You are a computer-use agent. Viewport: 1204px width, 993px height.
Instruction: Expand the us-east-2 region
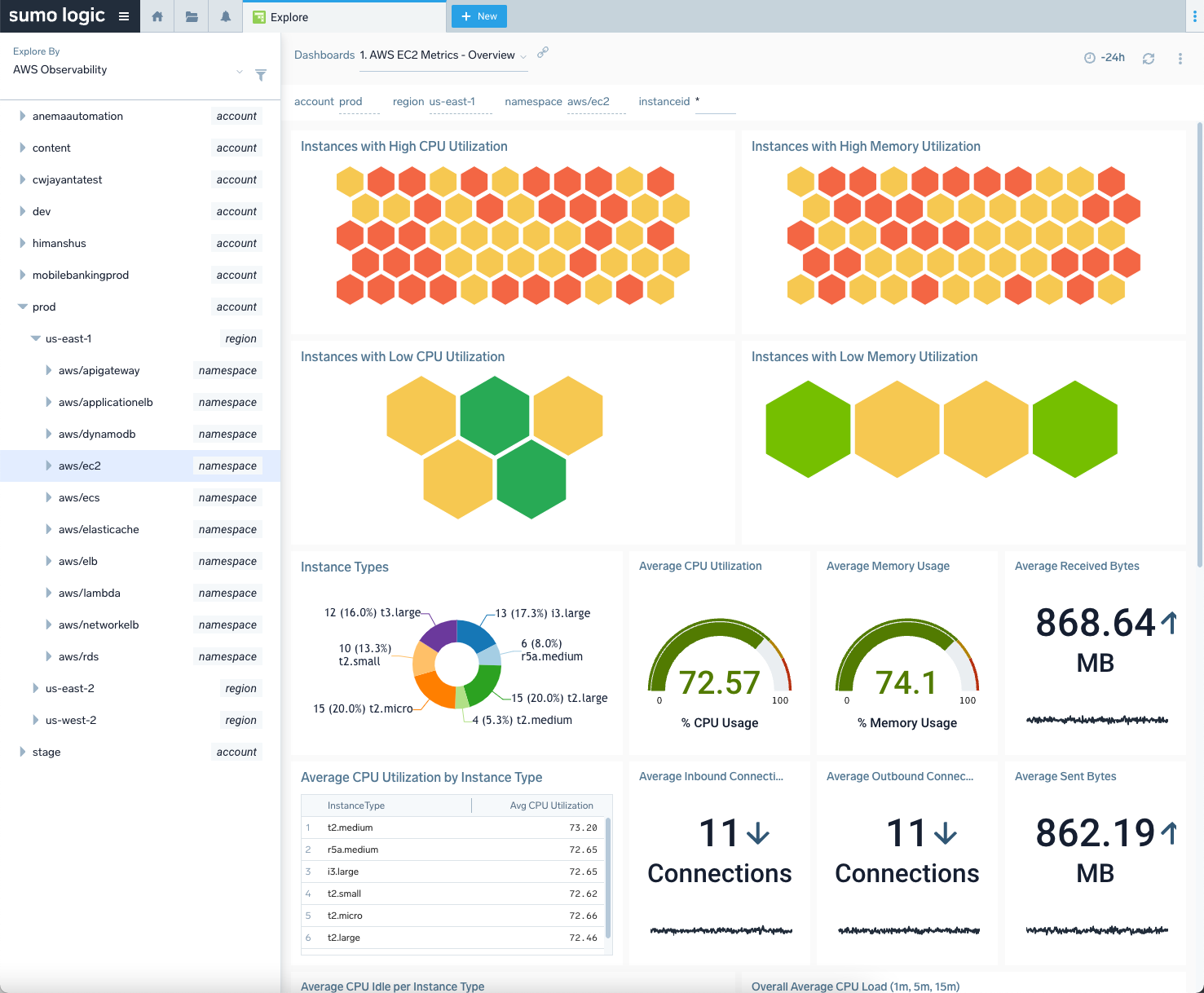pos(35,688)
